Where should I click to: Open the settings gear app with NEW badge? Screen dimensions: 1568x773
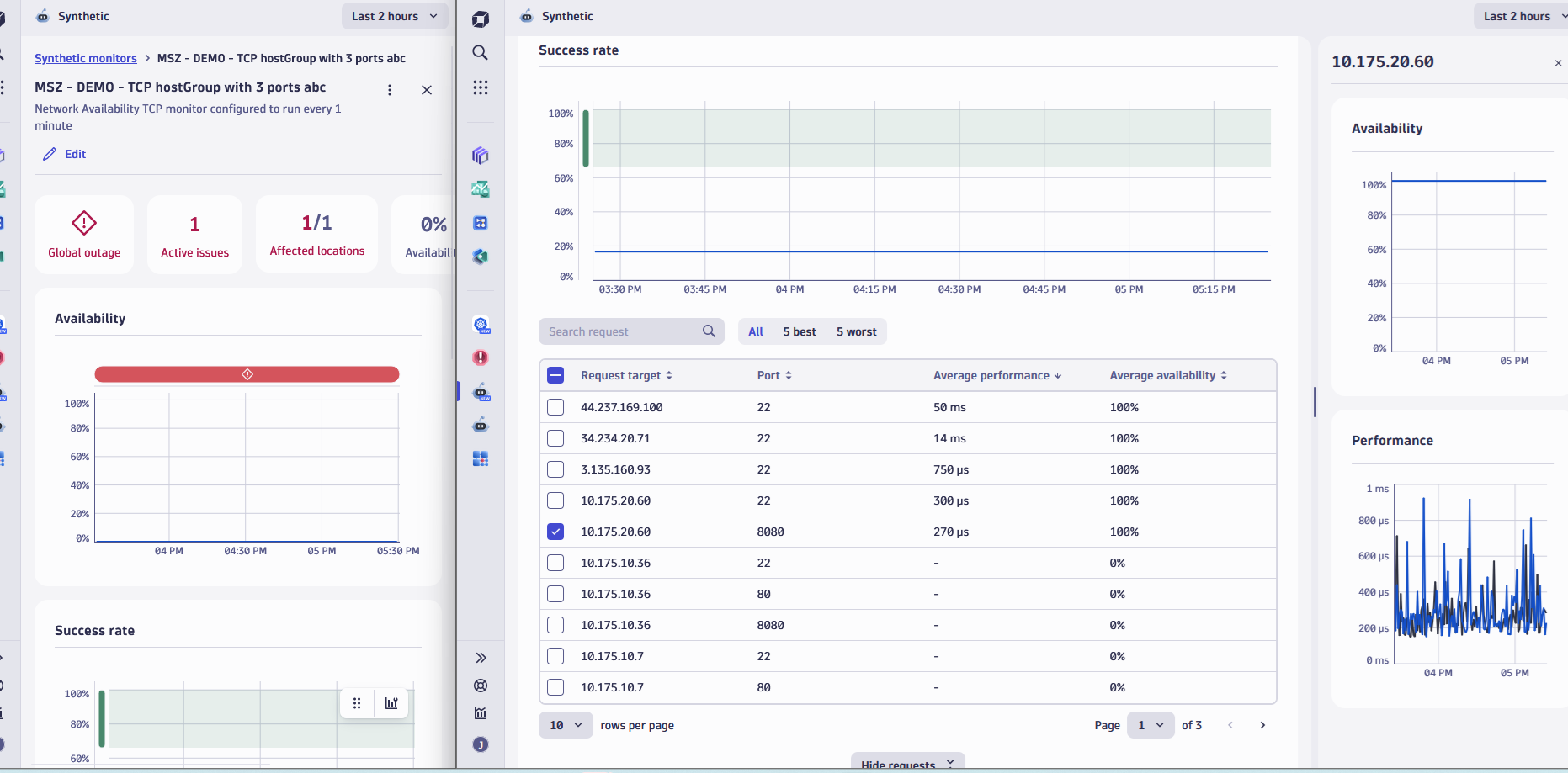(481, 325)
